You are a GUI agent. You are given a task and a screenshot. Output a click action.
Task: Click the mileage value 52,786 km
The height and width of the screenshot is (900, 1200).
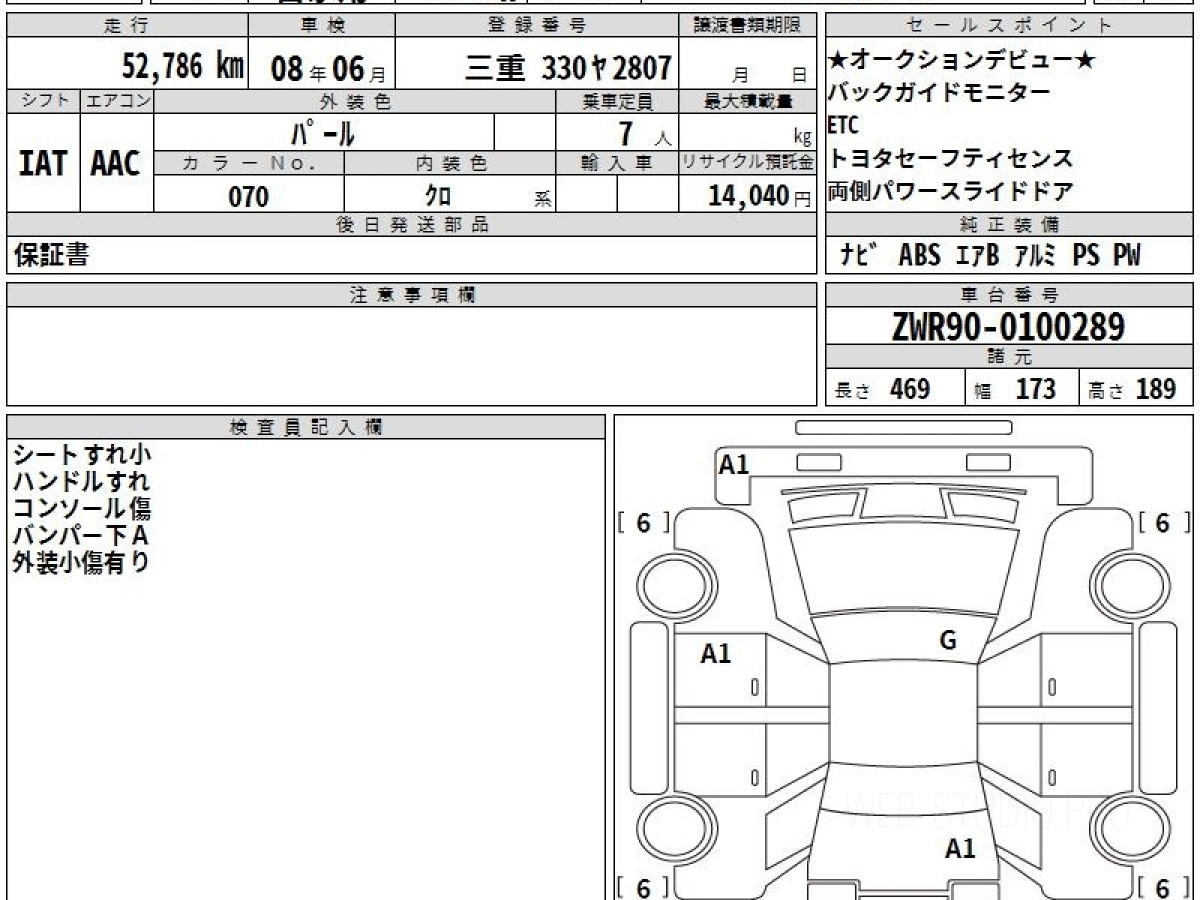[183, 67]
